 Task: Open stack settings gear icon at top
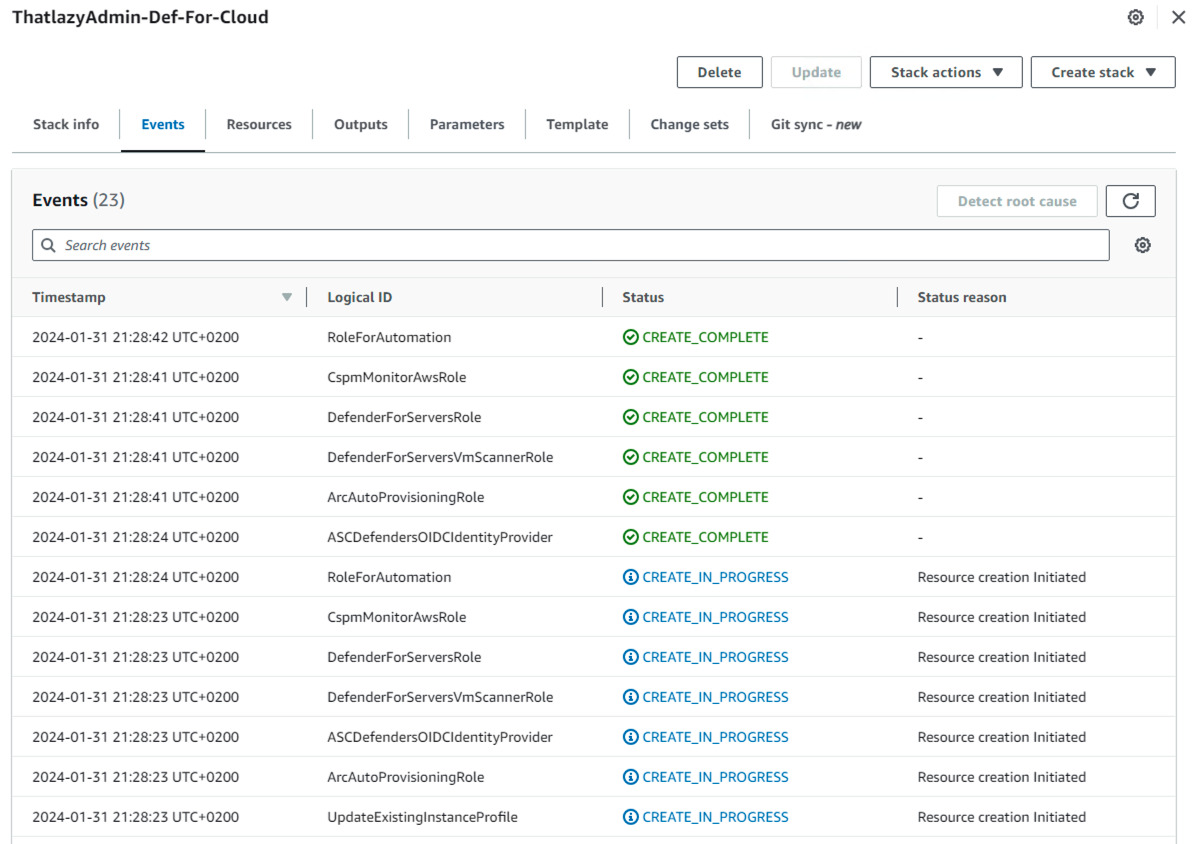point(1135,17)
